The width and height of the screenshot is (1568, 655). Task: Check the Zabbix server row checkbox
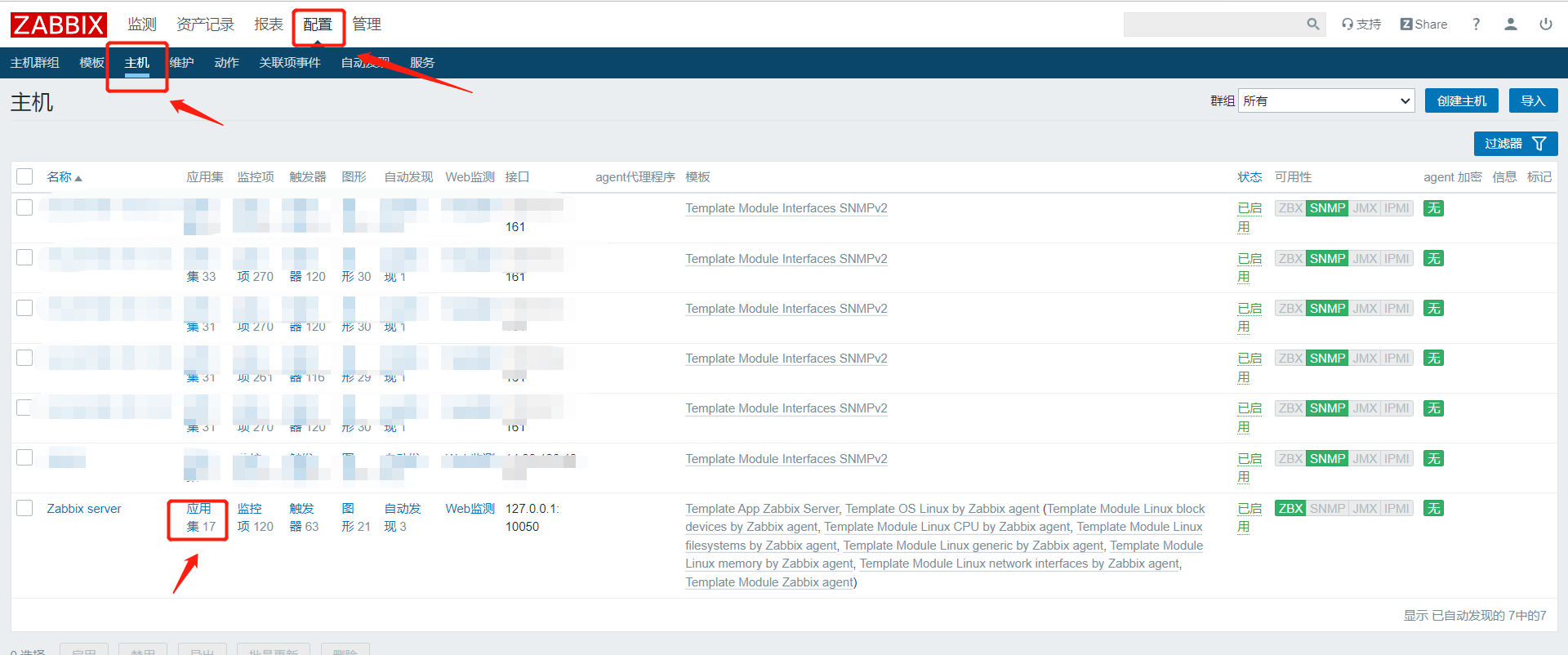click(24, 508)
